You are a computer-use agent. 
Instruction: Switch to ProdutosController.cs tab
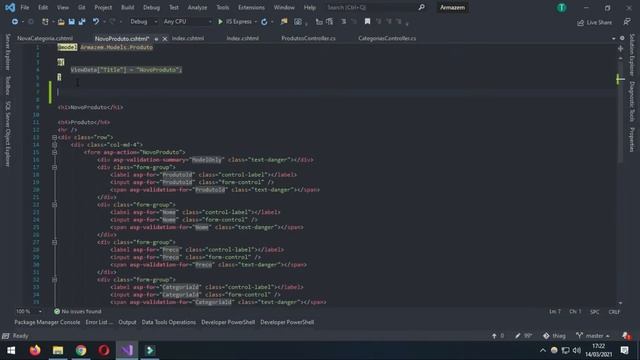pos(308,38)
